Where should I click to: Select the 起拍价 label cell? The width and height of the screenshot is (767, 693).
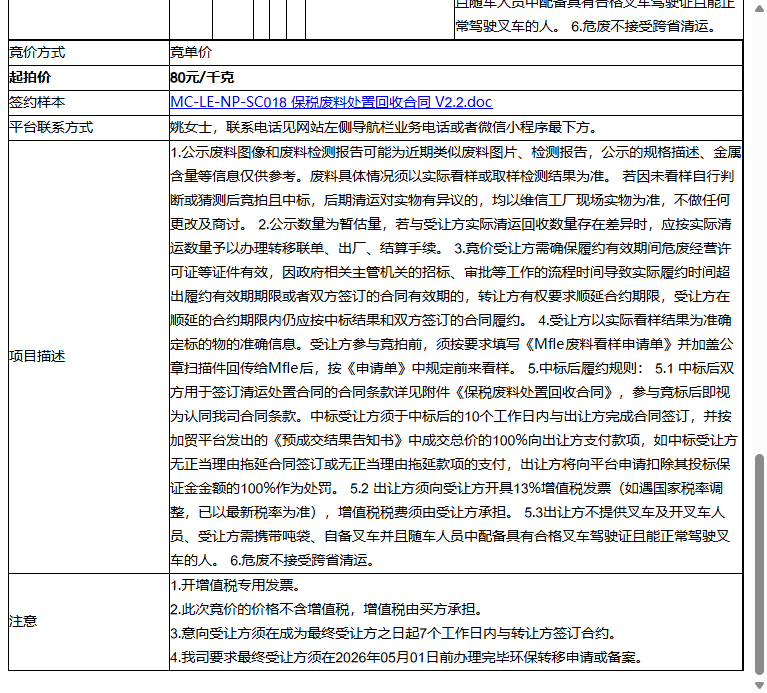coord(89,77)
